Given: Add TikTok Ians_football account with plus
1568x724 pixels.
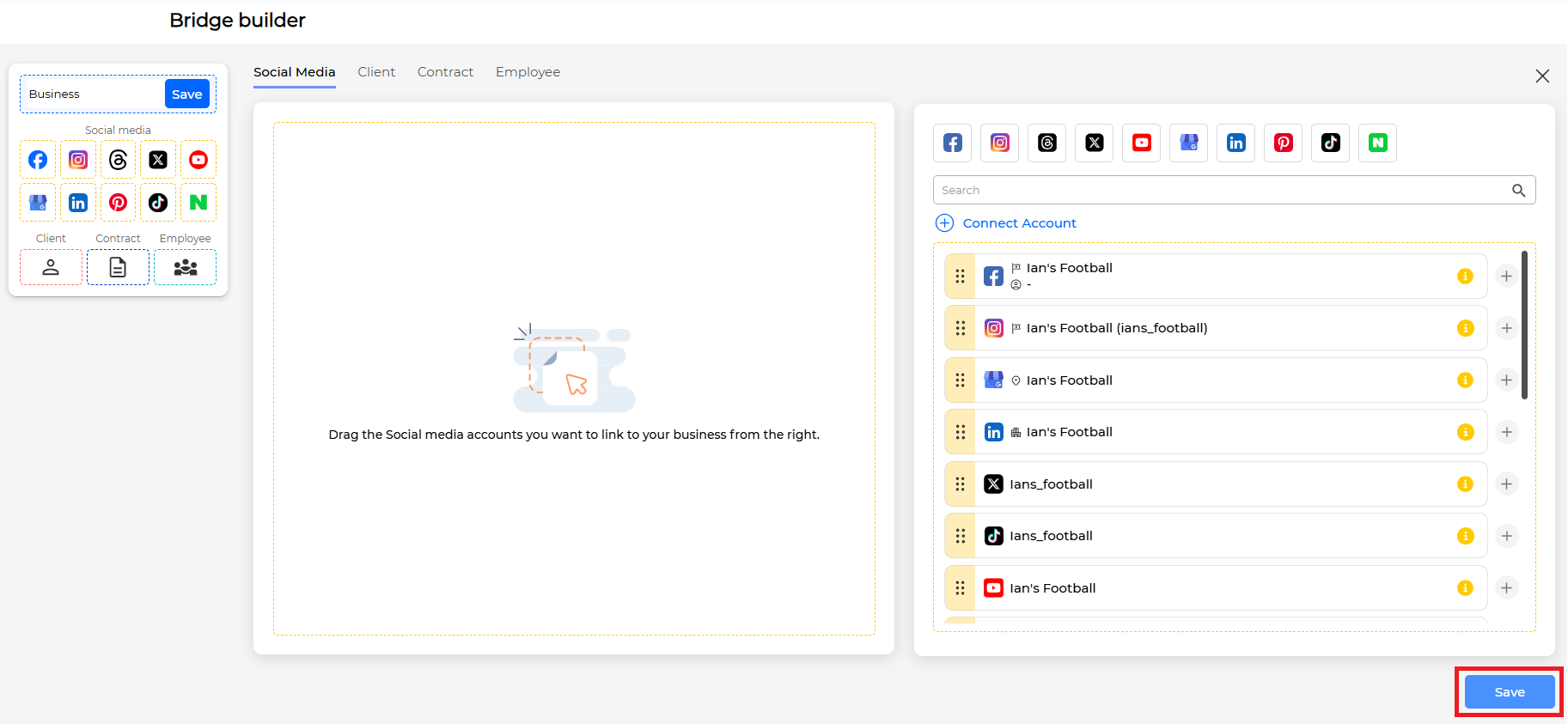Looking at the screenshot, I should [1506, 536].
